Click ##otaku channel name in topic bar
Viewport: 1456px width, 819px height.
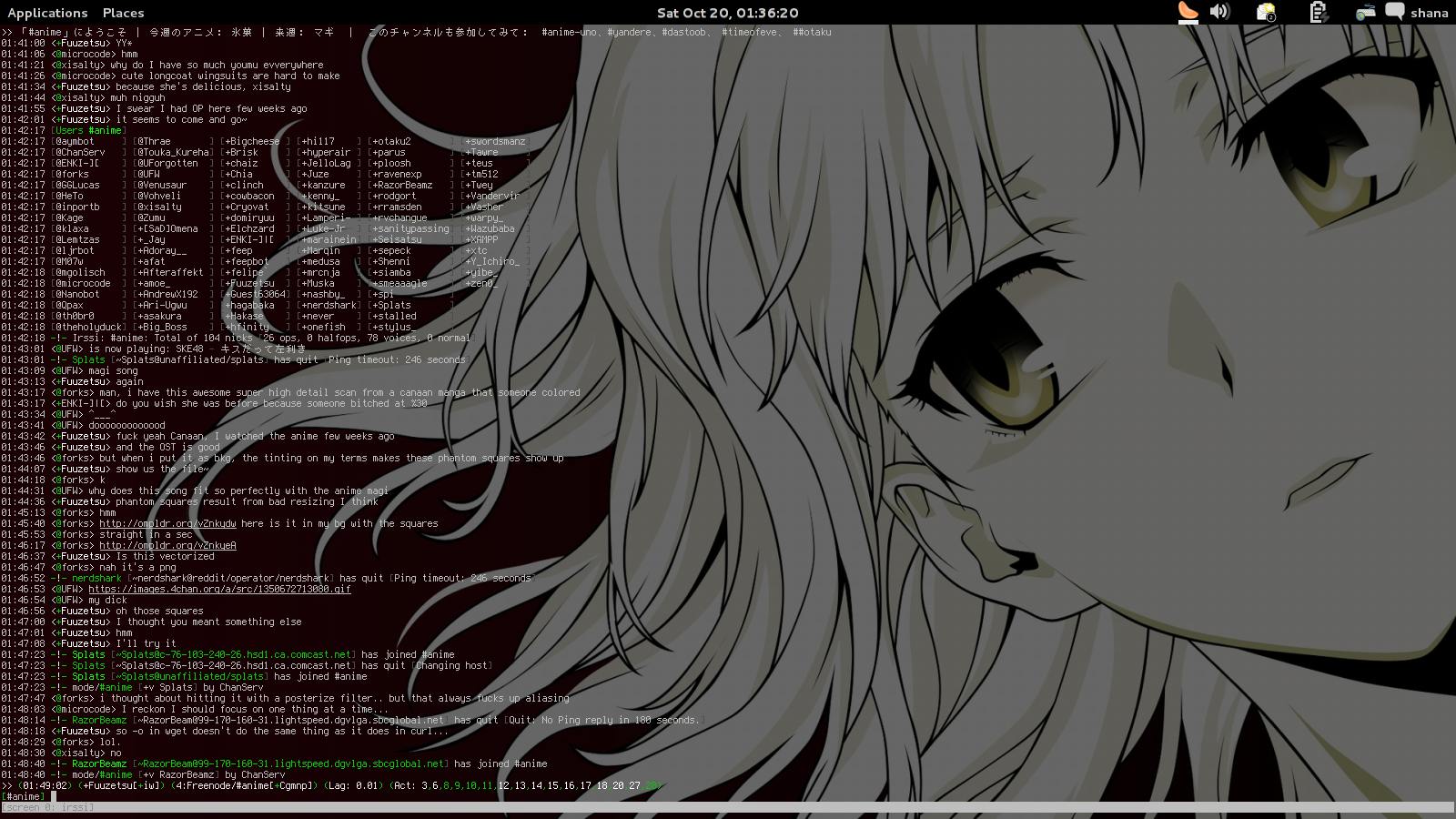pos(812,33)
